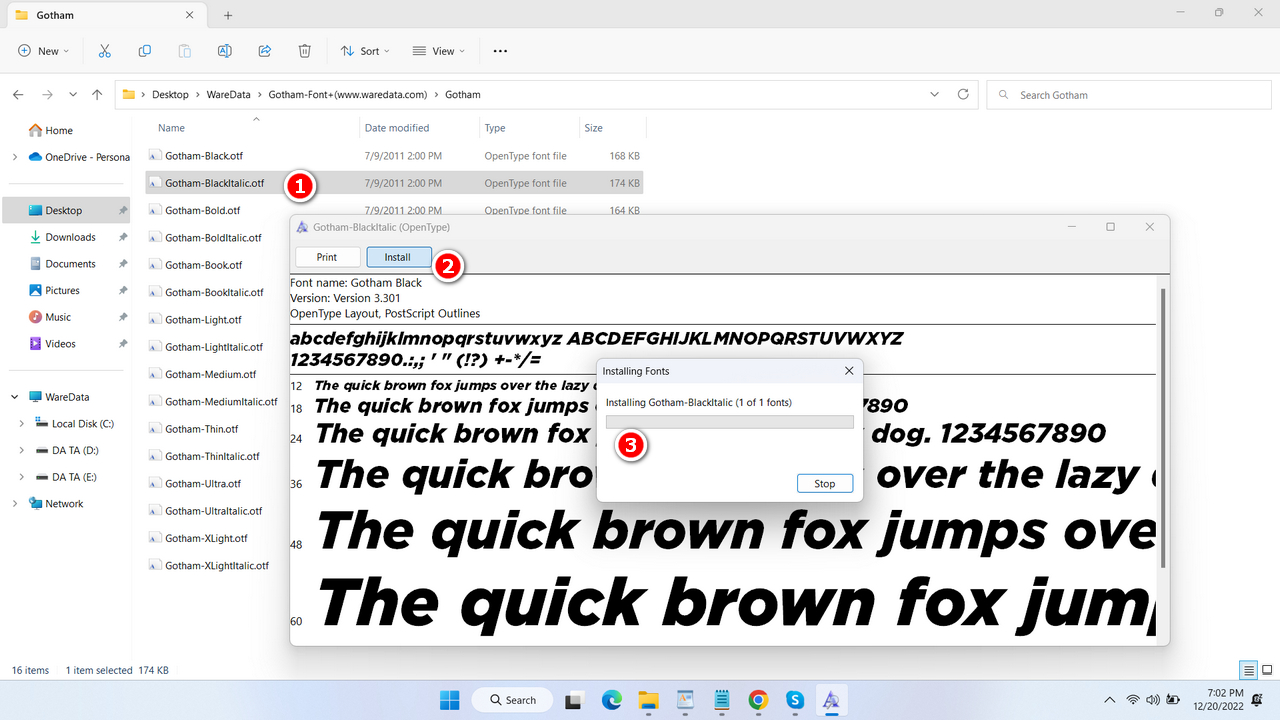The height and width of the screenshot is (720, 1280).
Task: Copy Gotham-BlackItalic.otf using the toolbar icon
Action: tap(144, 50)
